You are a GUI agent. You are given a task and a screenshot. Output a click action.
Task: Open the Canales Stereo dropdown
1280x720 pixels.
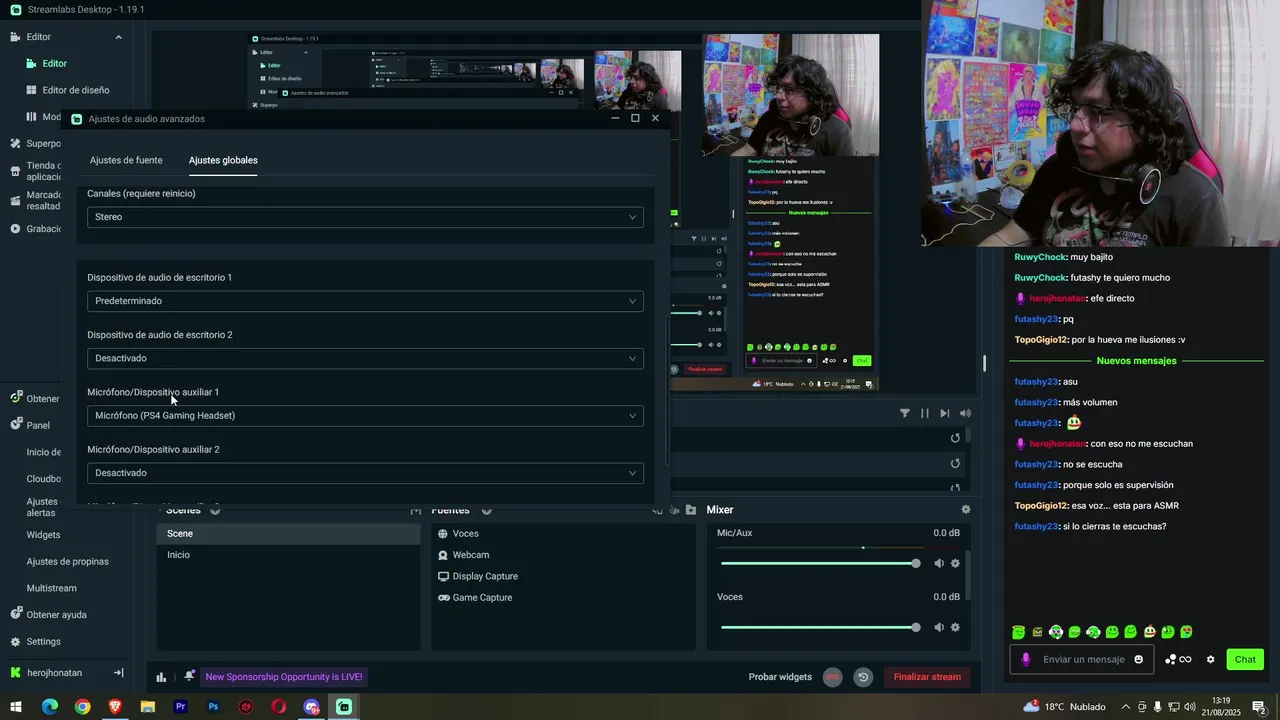365,217
